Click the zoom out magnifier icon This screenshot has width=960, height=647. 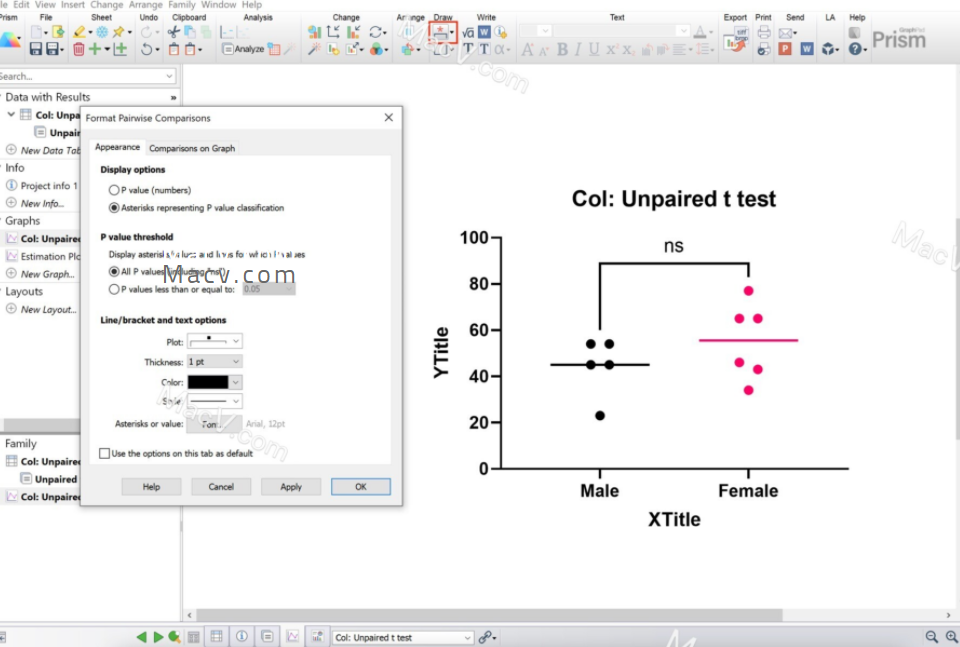pos(931,637)
